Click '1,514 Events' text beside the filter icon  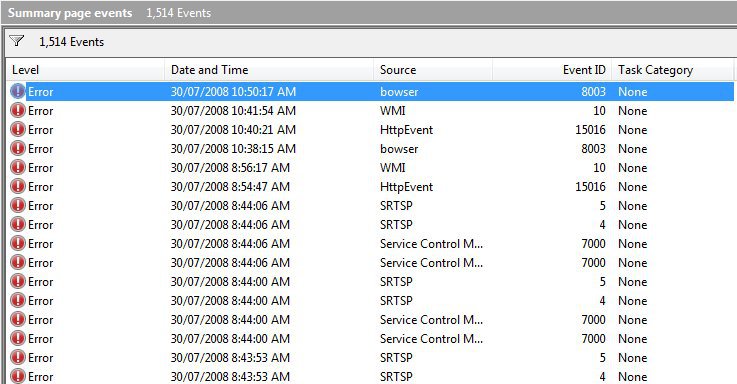[71, 42]
